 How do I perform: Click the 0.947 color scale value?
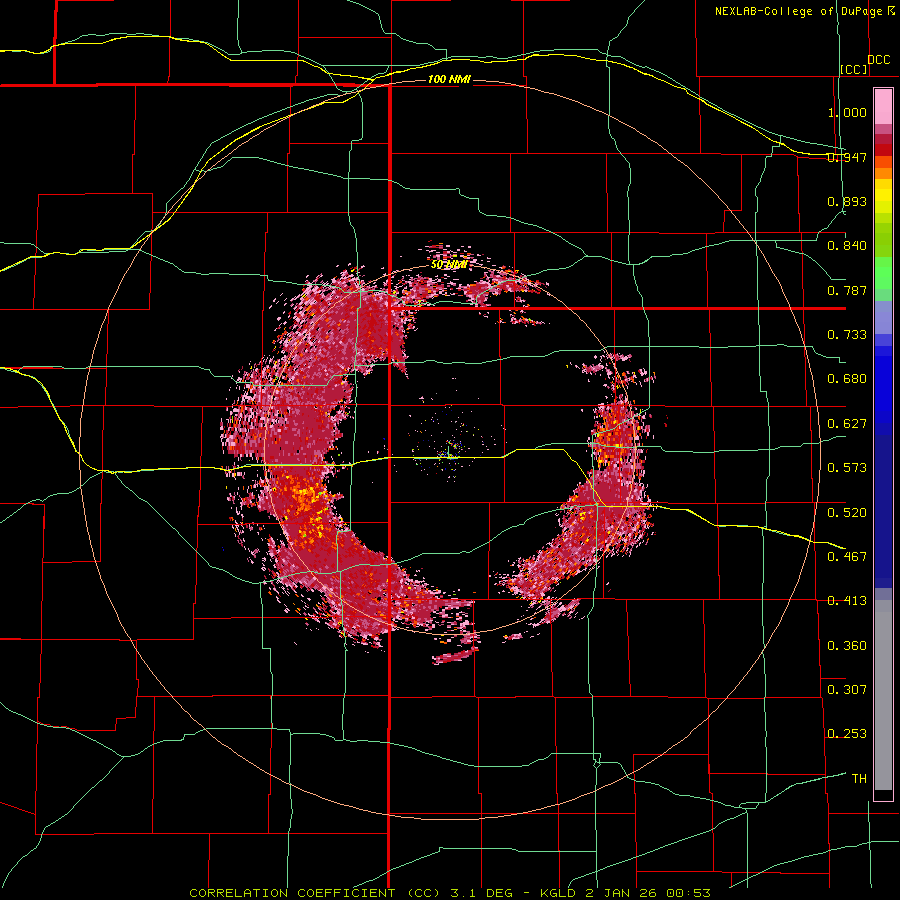click(847, 157)
